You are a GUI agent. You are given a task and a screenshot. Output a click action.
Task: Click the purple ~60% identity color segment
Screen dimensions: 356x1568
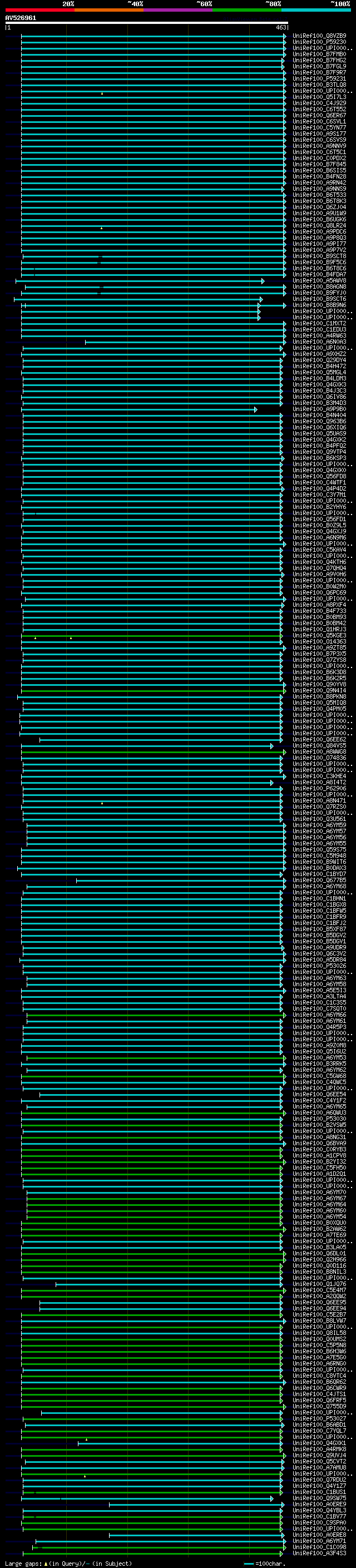coord(179,10)
